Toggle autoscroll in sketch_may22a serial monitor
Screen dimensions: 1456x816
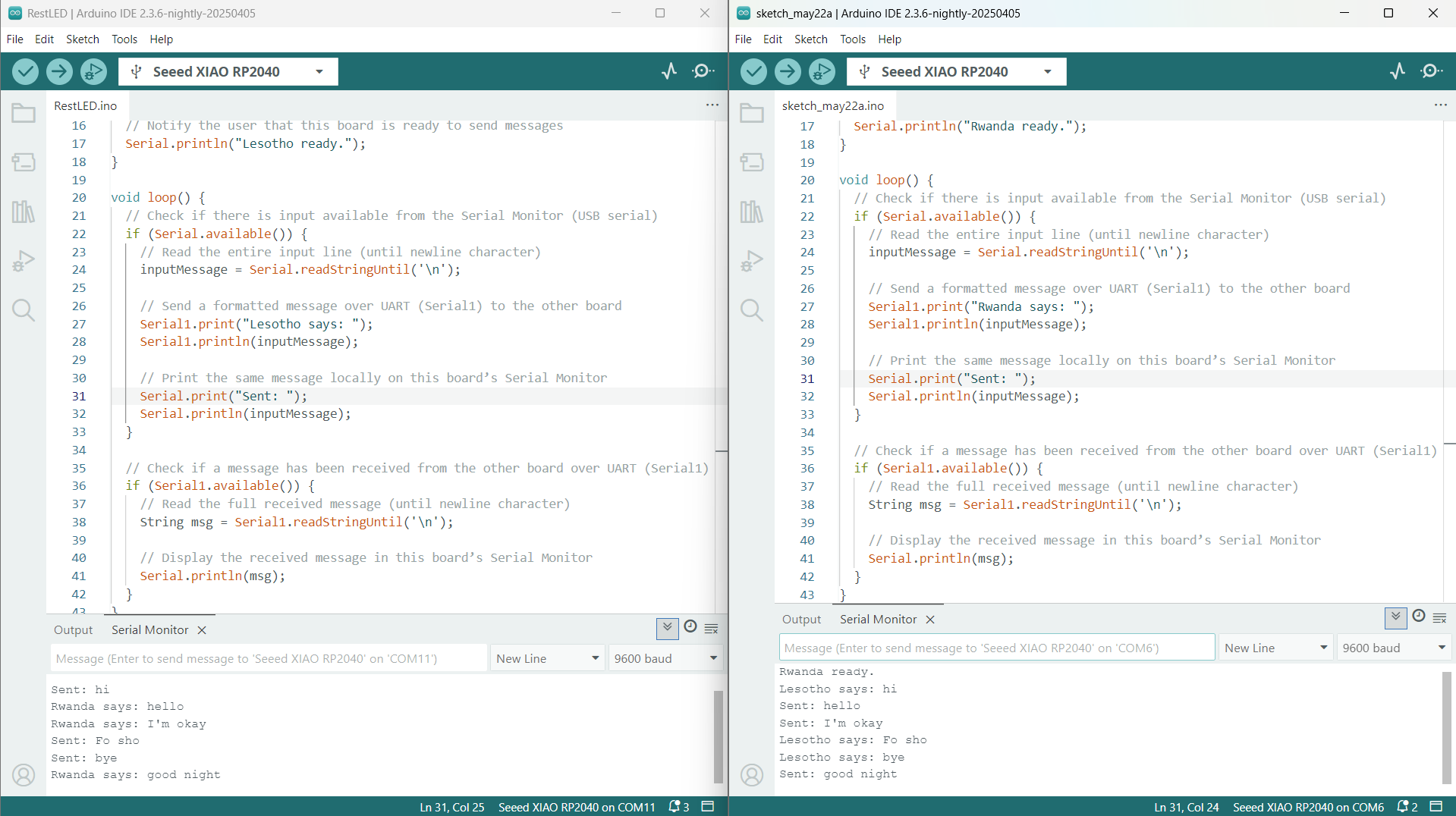pyautogui.click(x=1395, y=617)
